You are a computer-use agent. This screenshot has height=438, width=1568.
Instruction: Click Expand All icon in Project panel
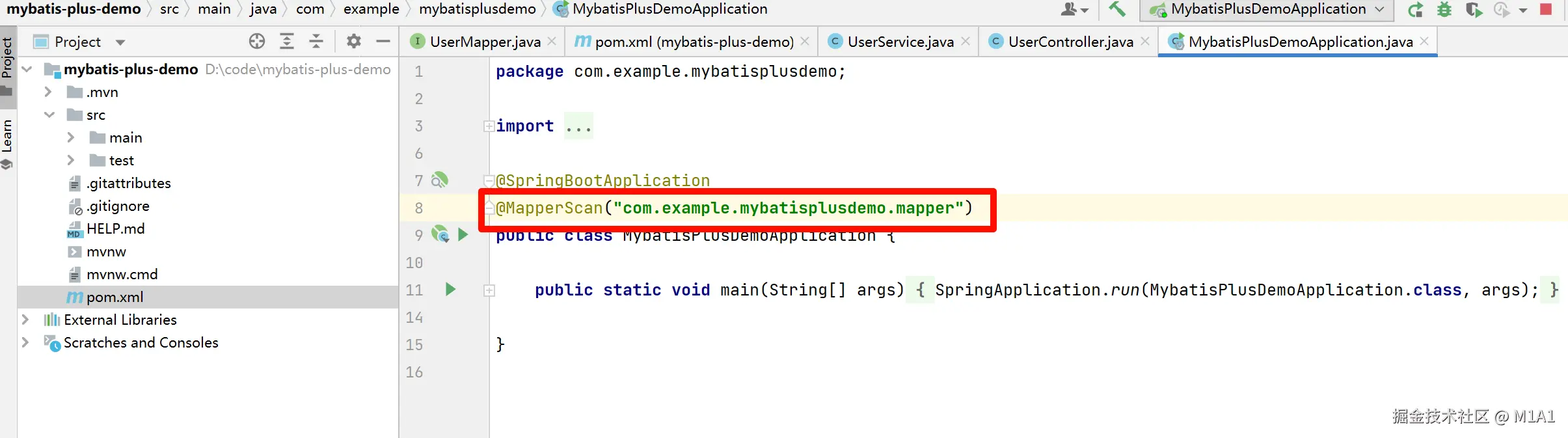click(x=286, y=42)
